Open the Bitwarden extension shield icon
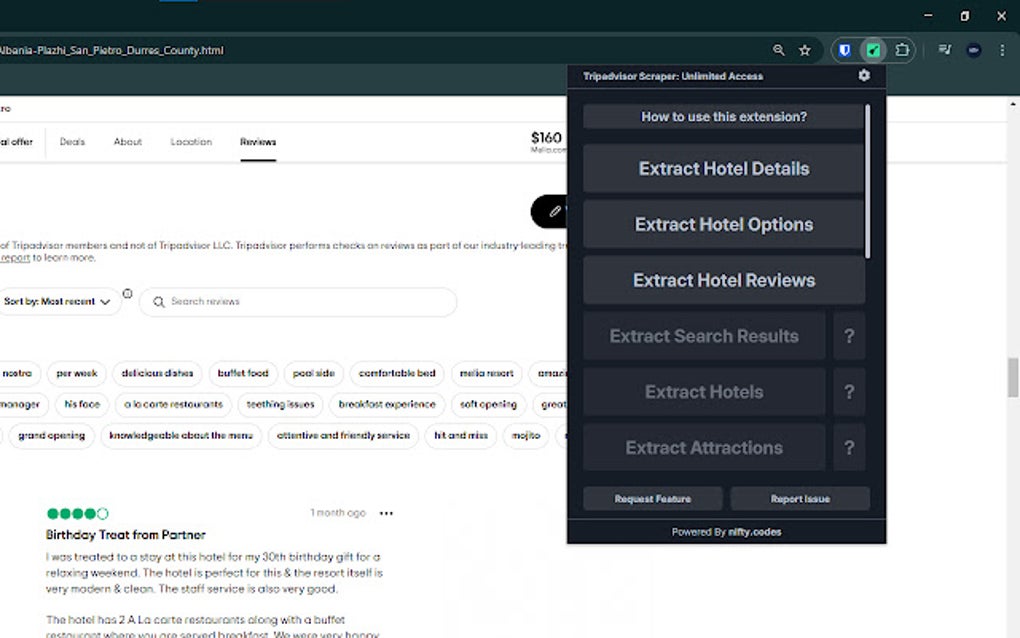1020x638 pixels. pyautogui.click(x=843, y=49)
